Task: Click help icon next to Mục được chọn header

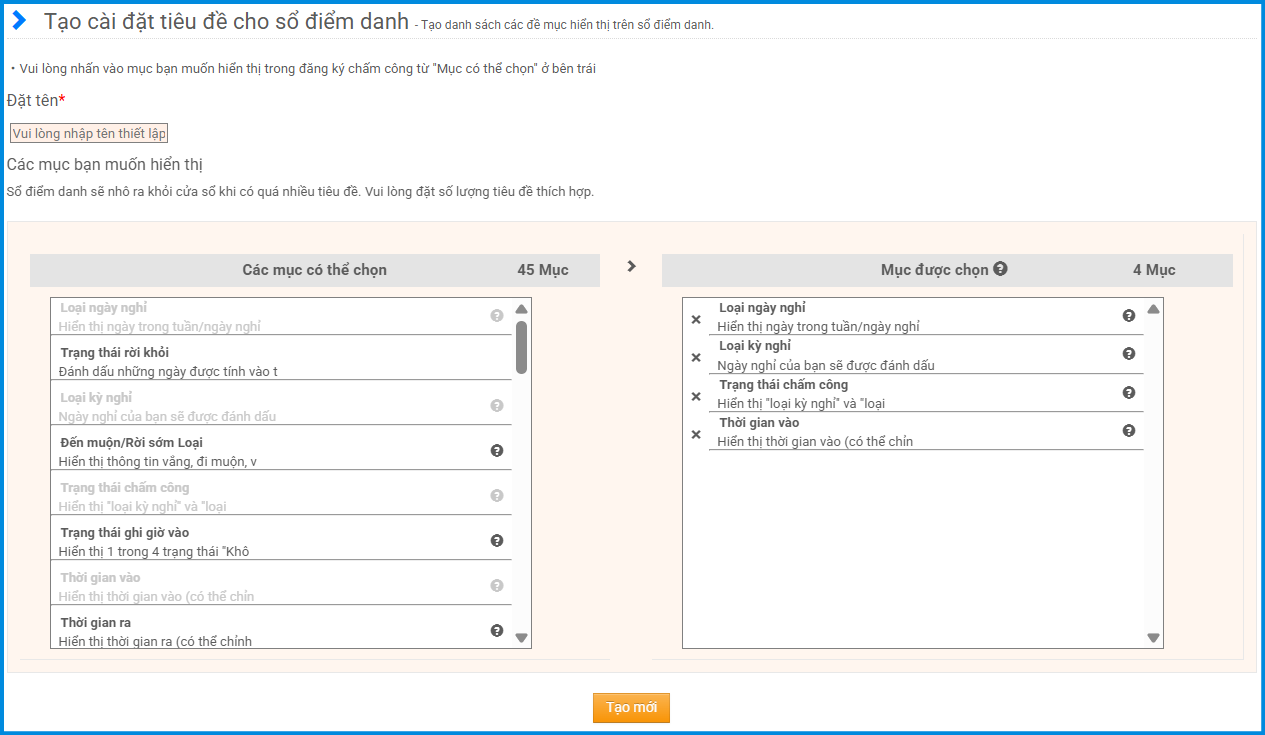Action: [1000, 269]
